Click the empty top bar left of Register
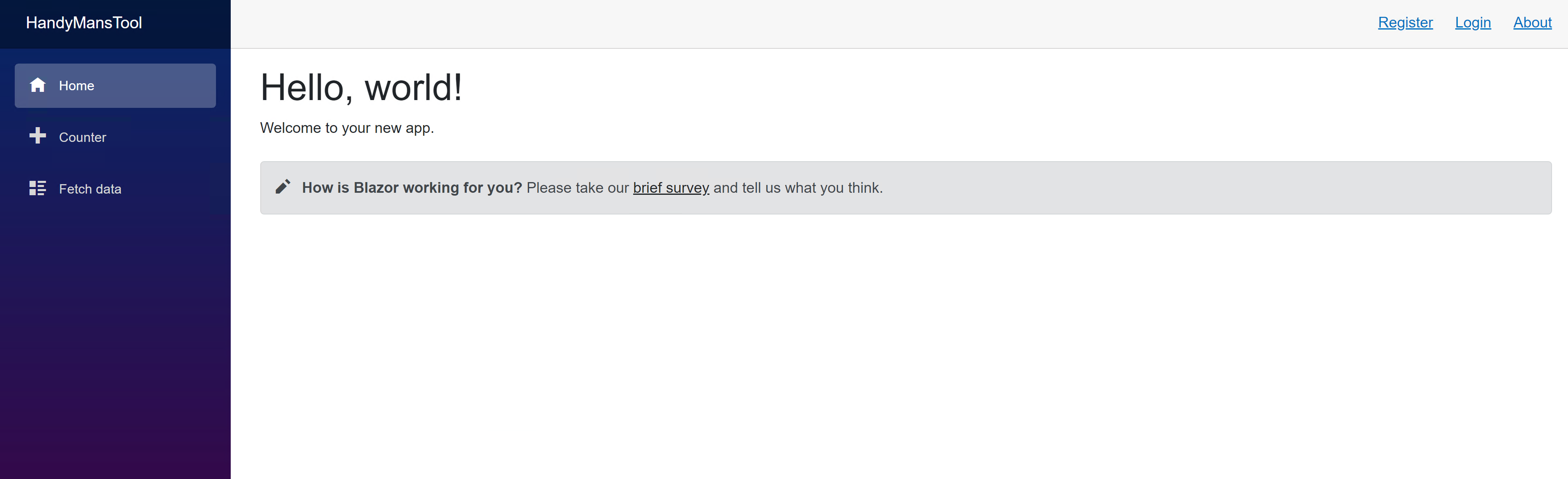The width and height of the screenshot is (1568, 479). tap(804, 24)
